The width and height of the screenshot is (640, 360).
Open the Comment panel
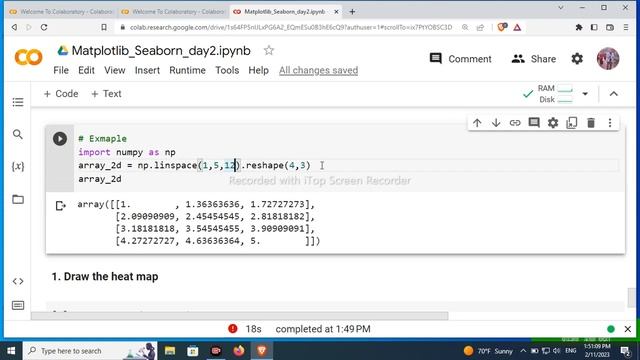[460, 59]
